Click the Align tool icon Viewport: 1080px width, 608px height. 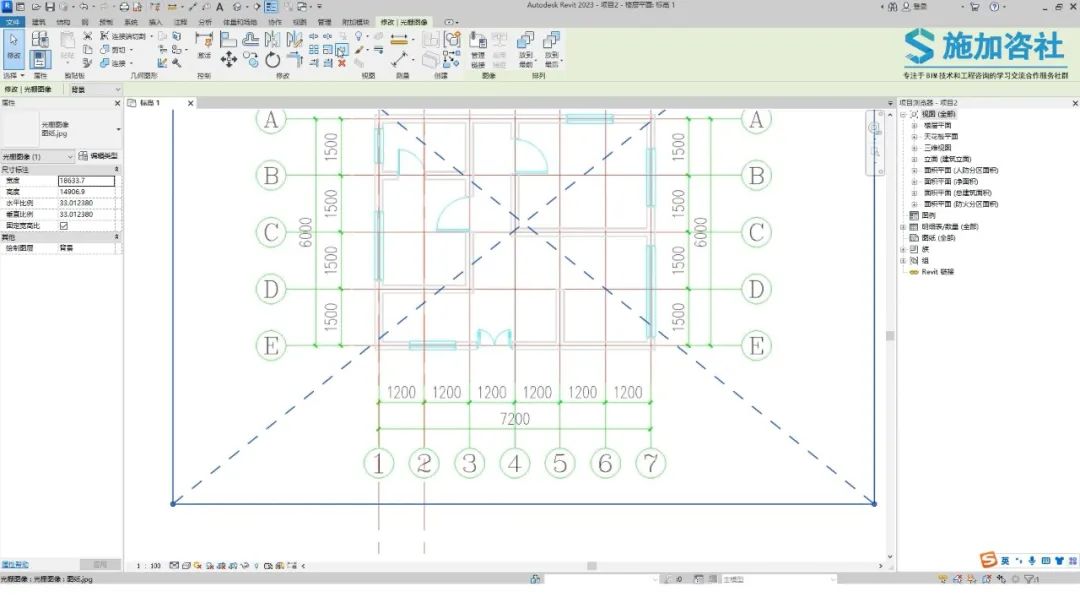229,39
